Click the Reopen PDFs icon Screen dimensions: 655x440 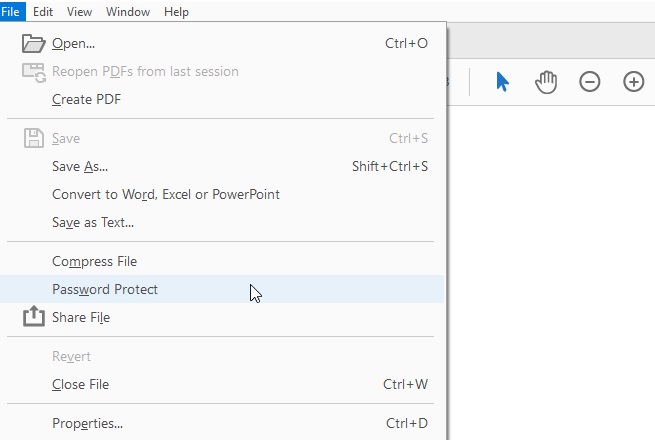click(x=34, y=71)
